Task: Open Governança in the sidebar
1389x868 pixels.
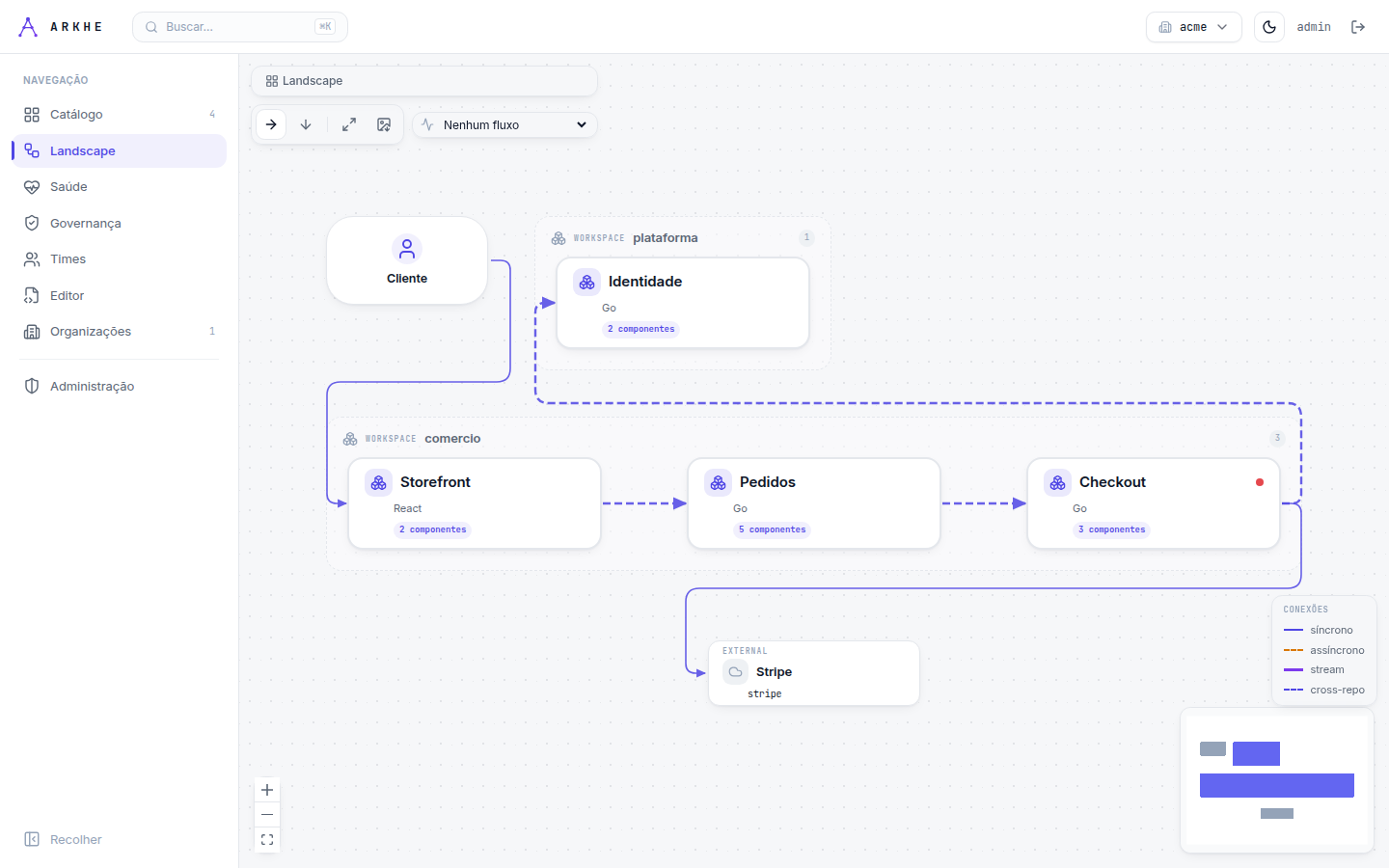Action: pos(120,223)
